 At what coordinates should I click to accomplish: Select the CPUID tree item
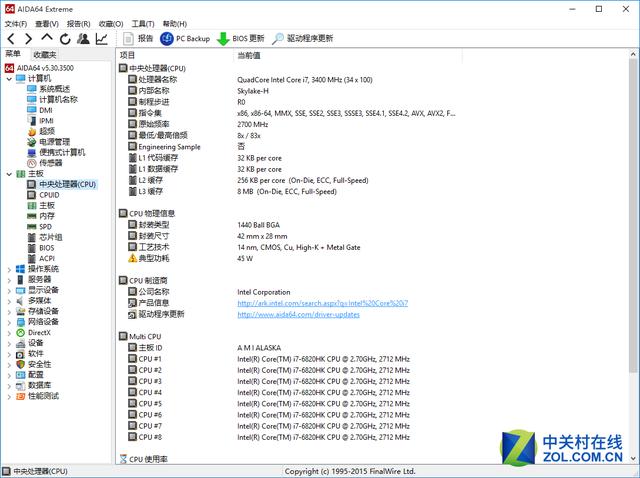pos(43,195)
